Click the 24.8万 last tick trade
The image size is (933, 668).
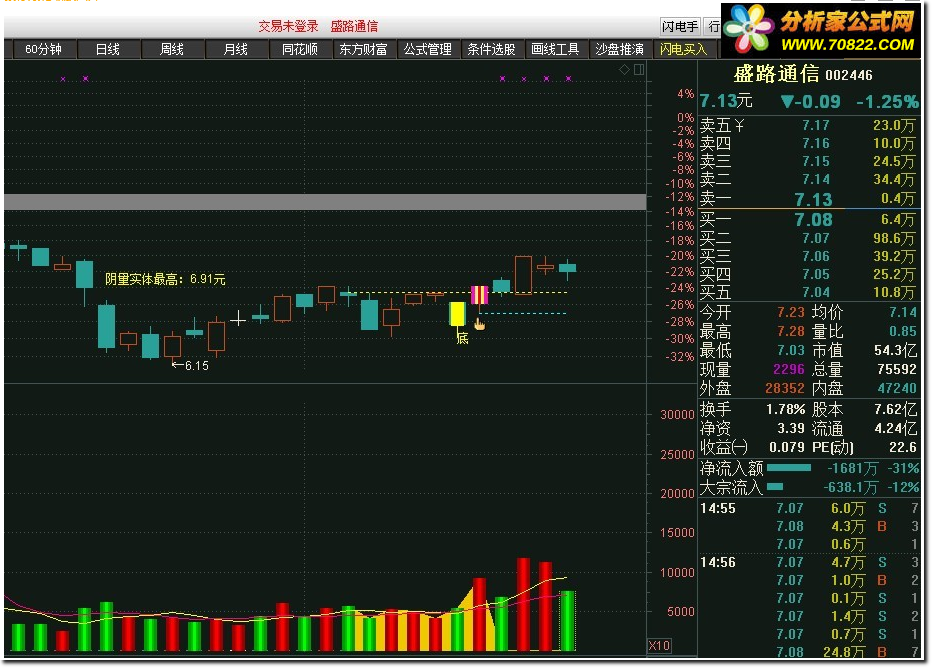pos(844,653)
